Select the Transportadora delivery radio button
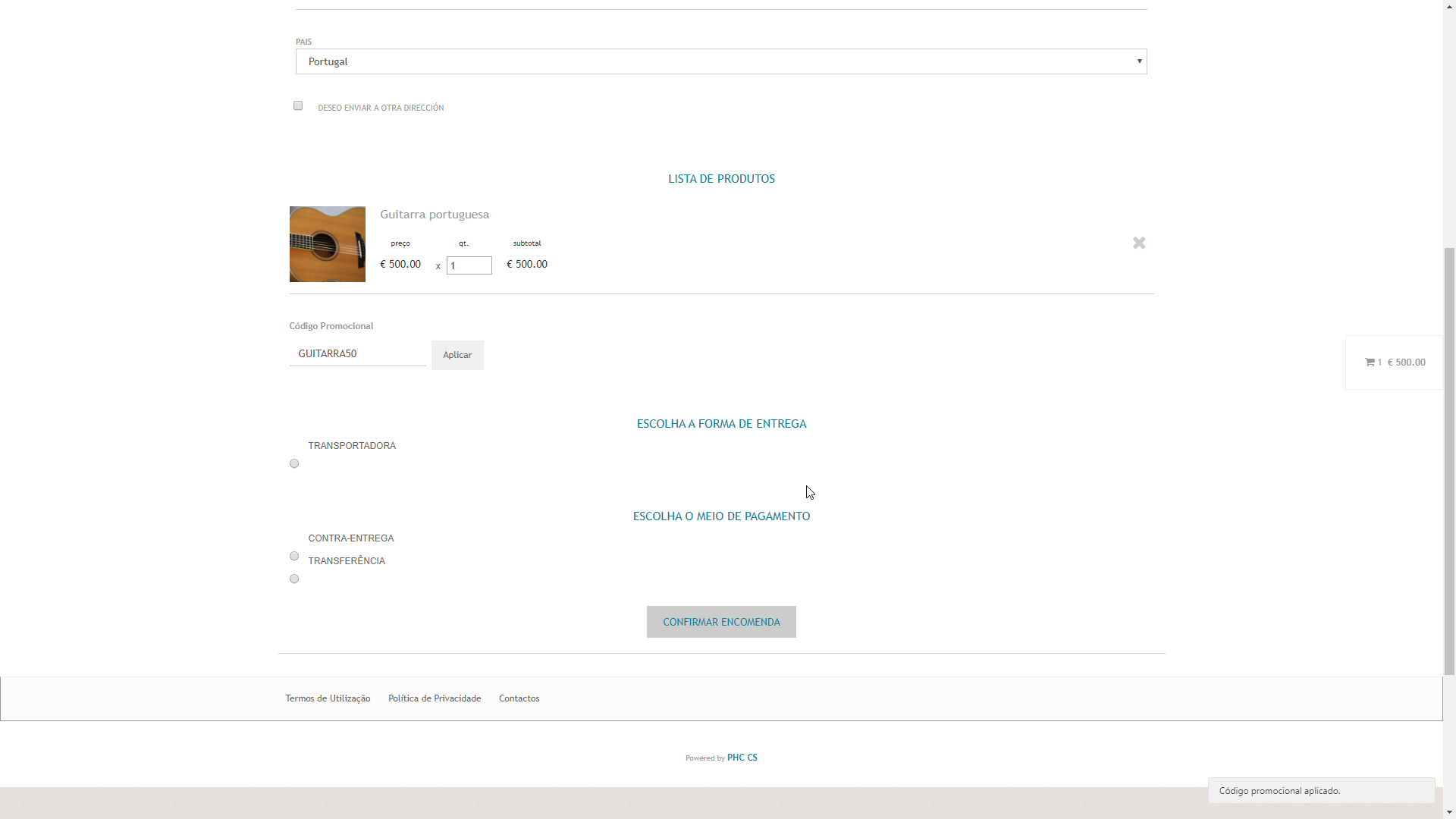This screenshot has width=1456, height=819. point(294,463)
